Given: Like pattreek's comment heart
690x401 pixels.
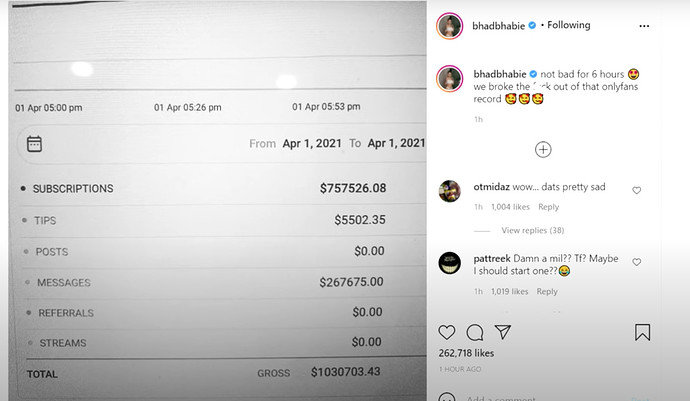Looking at the screenshot, I should pyautogui.click(x=636, y=262).
